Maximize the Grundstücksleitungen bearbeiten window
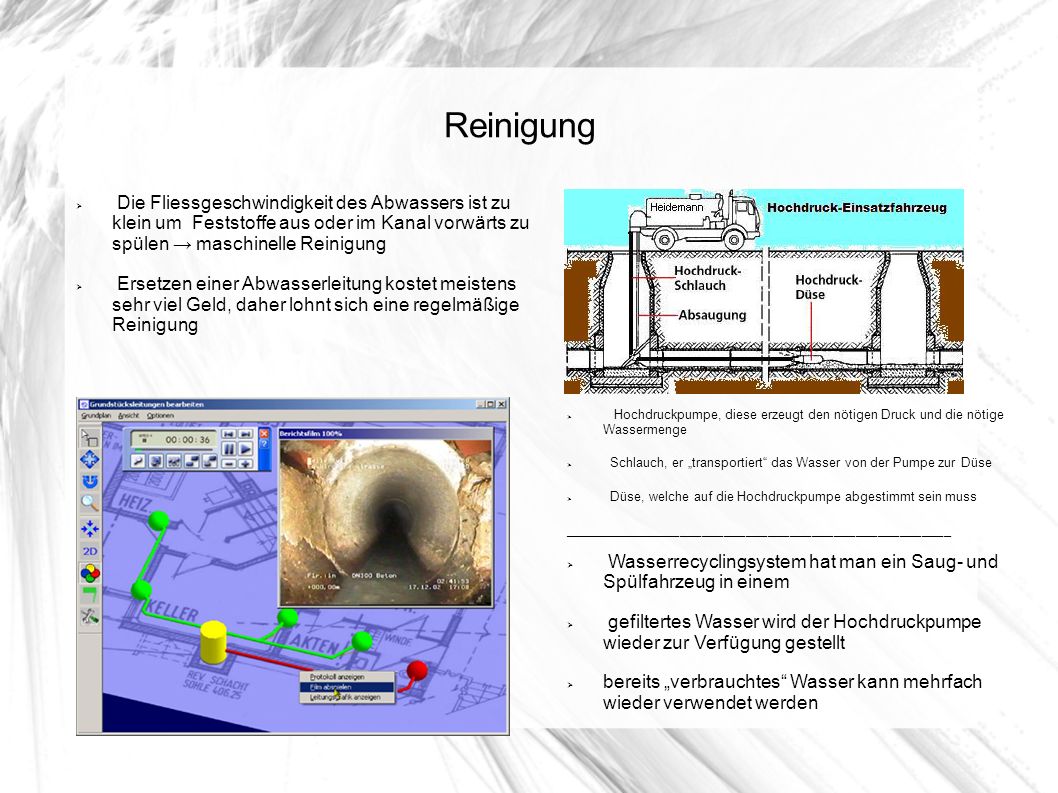The height and width of the screenshot is (793, 1058). tap(491, 404)
